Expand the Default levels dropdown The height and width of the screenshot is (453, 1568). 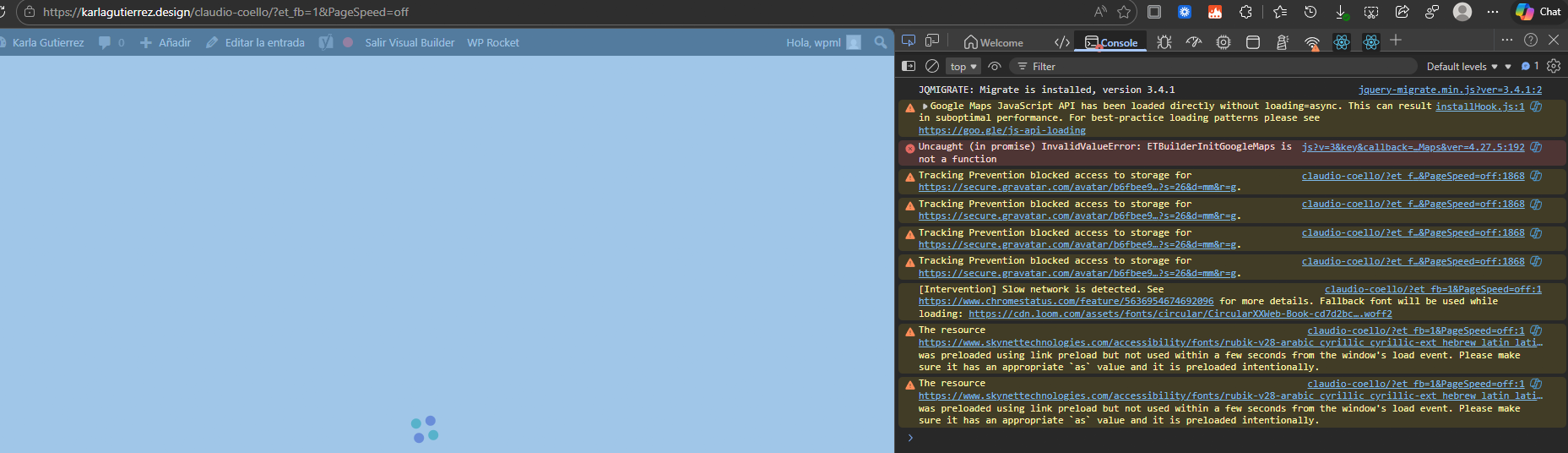pyautogui.click(x=1462, y=66)
